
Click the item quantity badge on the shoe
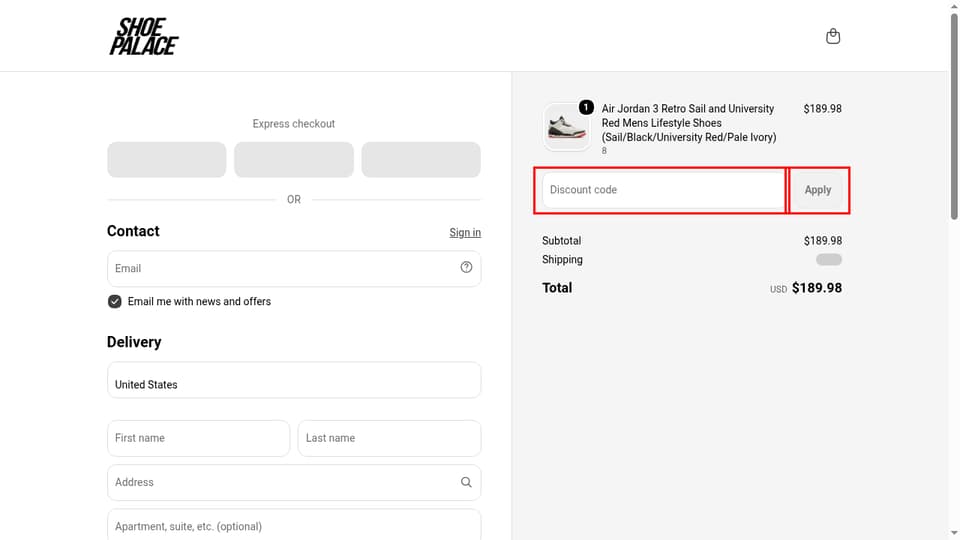586,107
